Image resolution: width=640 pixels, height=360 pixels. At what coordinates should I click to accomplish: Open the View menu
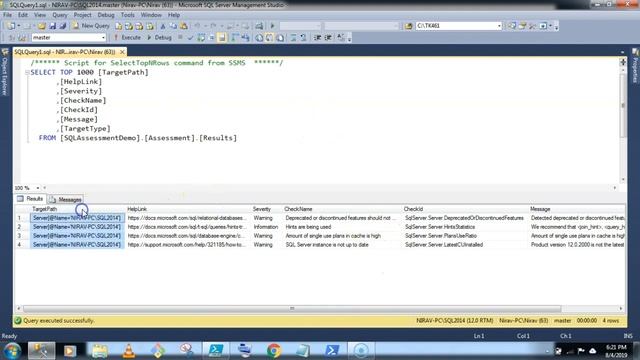(40, 15)
